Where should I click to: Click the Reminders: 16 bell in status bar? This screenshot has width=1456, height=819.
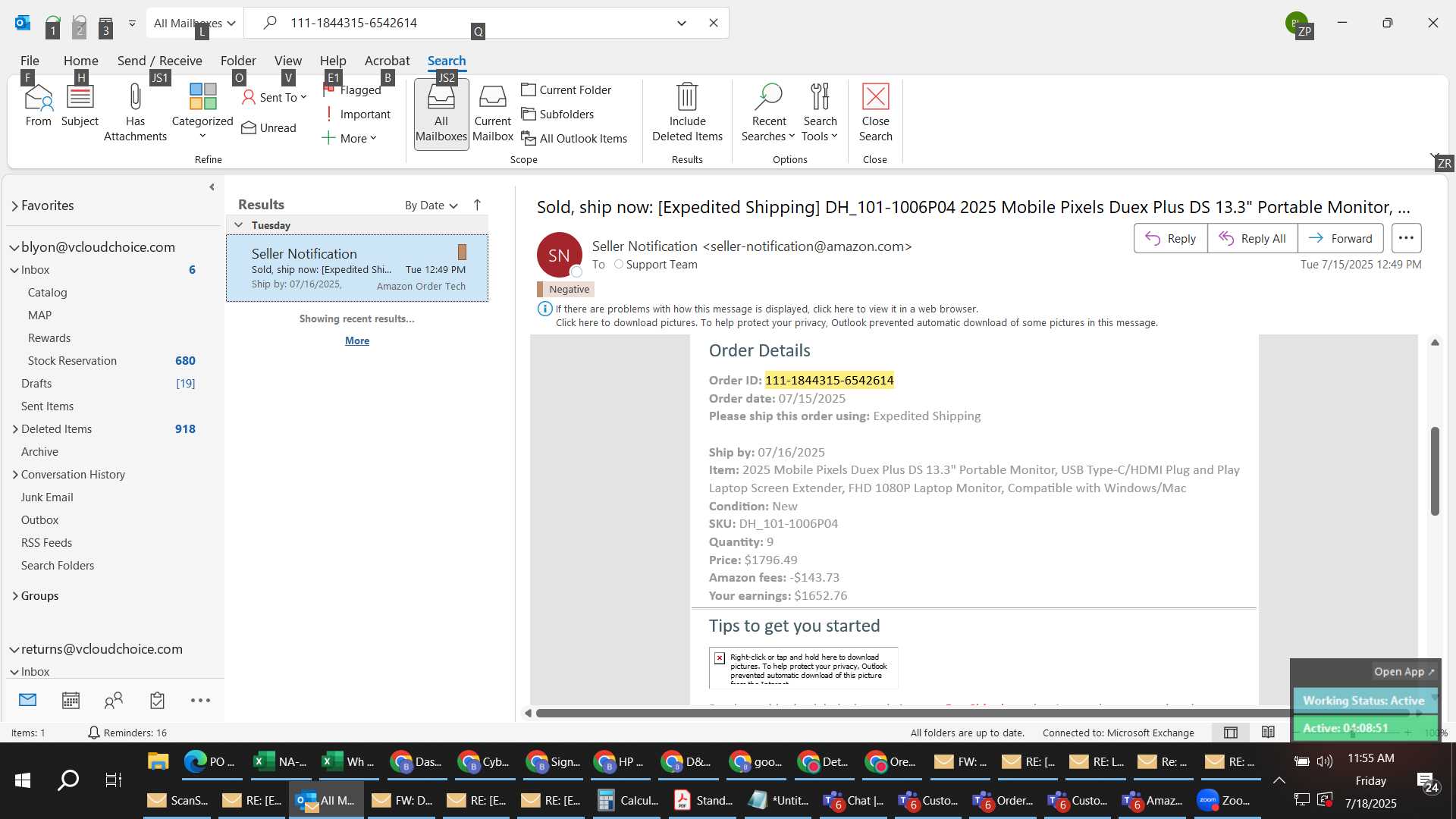coord(127,733)
